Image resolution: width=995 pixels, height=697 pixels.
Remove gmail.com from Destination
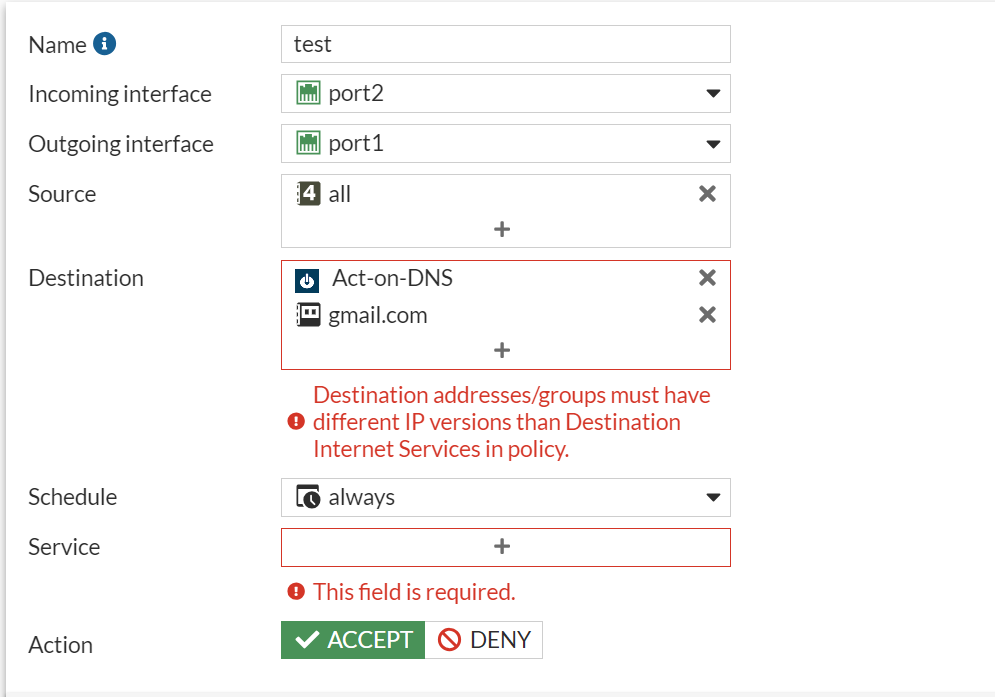click(x=707, y=315)
